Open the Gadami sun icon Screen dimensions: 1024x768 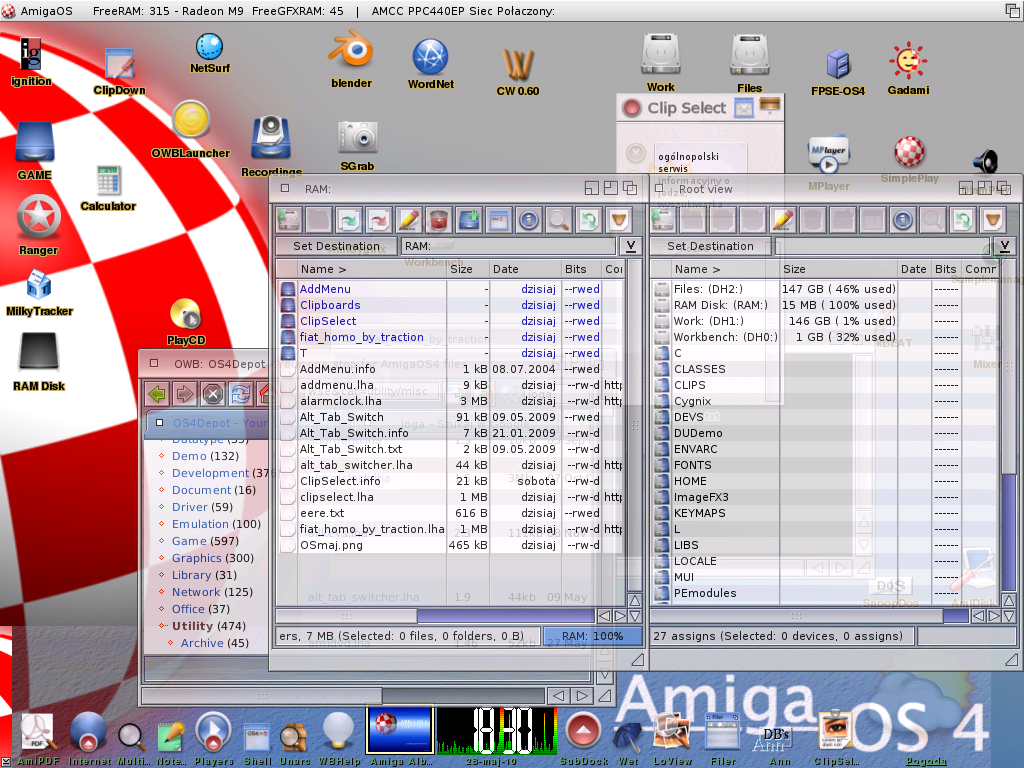pyautogui.click(x=908, y=69)
